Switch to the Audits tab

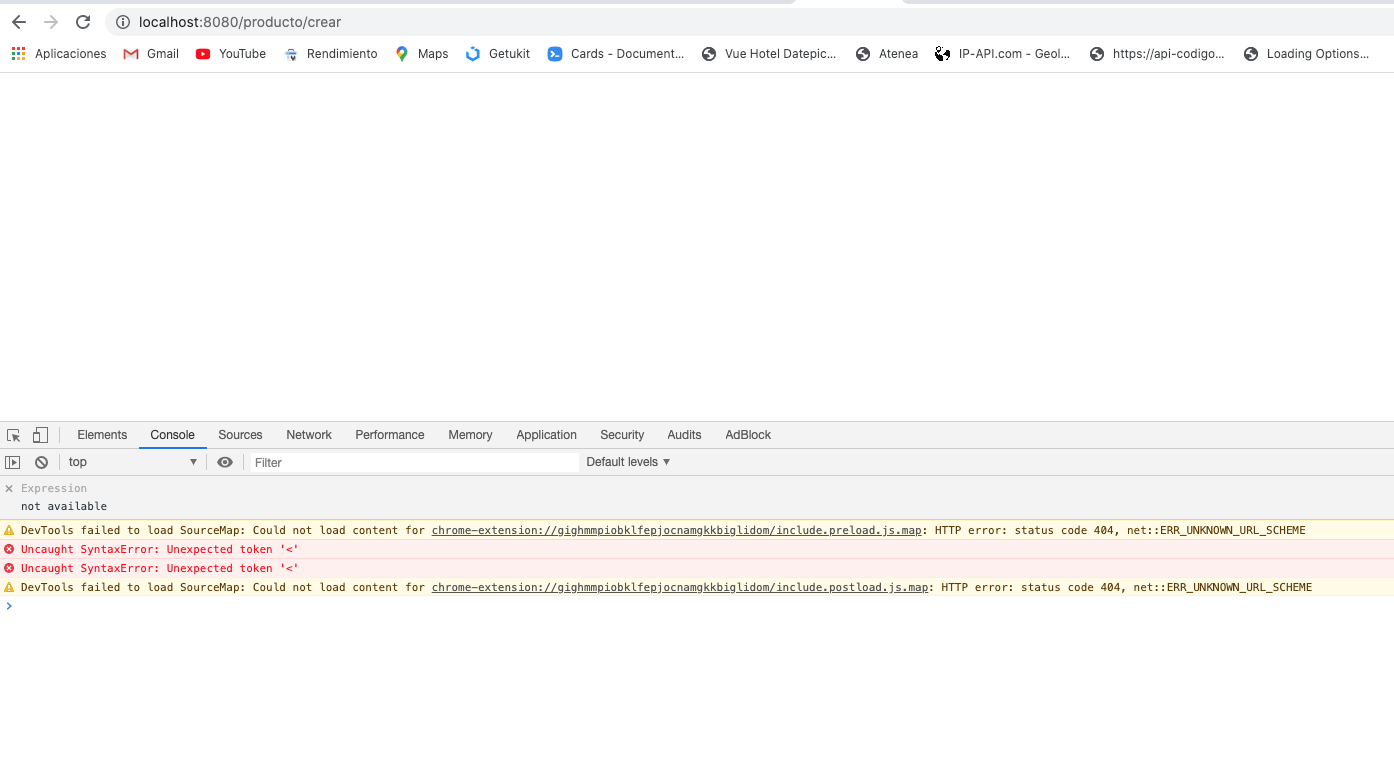(x=684, y=435)
